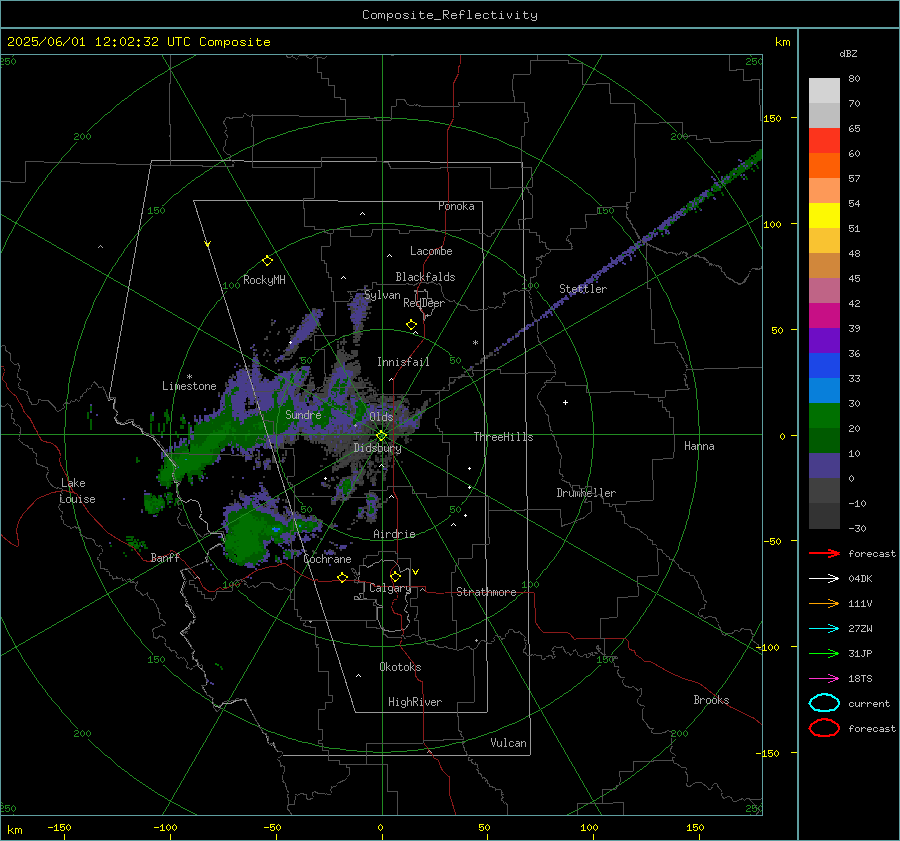This screenshot has height=841, width=900.
Task: Click the purple 36-39 dBZ swatch
Action: tap(824, 341)
